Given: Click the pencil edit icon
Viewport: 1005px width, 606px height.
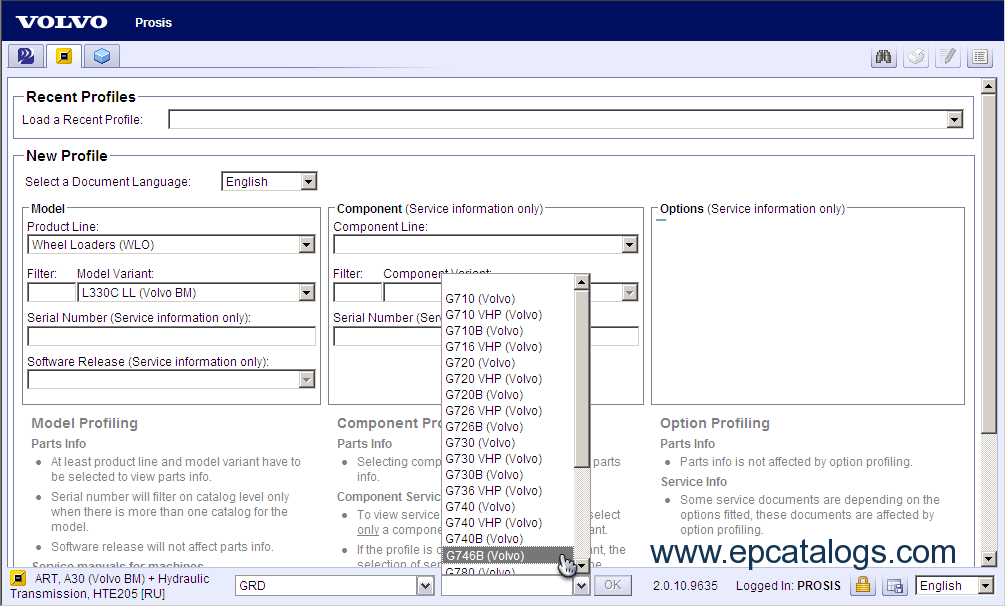Looking at the screenshot, I should click(947, 57).
